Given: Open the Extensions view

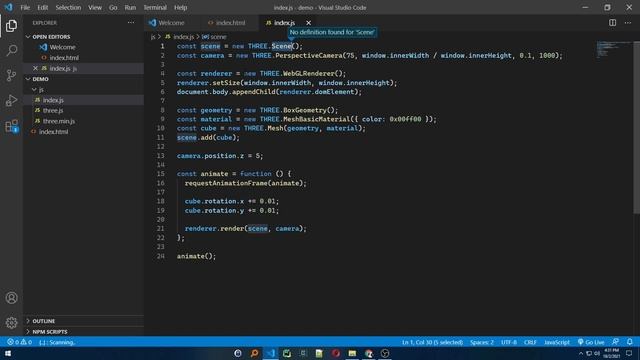Looking at the screenshot, I should pos(11,126).
